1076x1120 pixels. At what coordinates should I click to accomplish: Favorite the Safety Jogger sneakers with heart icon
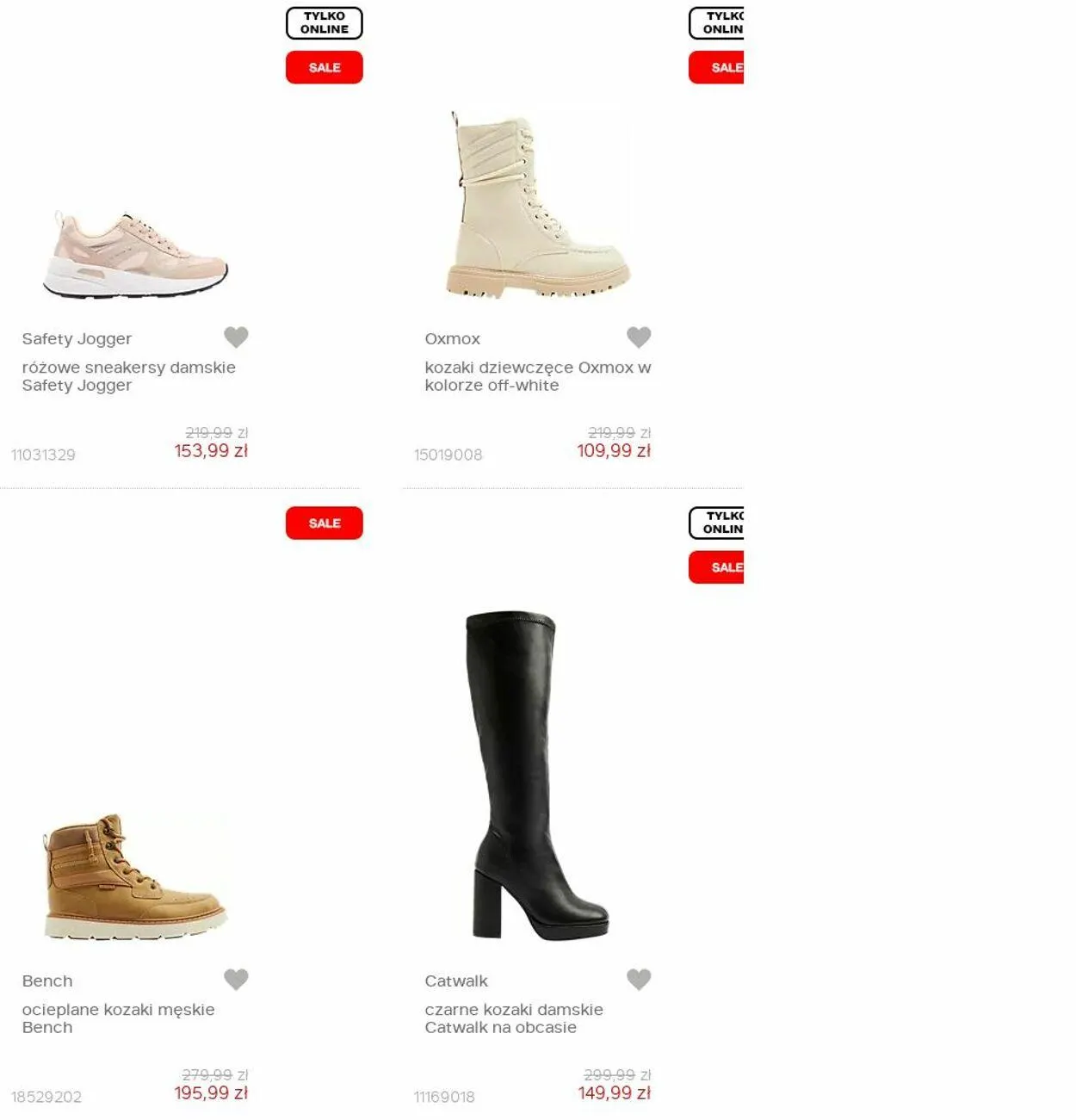coord(236,337)
